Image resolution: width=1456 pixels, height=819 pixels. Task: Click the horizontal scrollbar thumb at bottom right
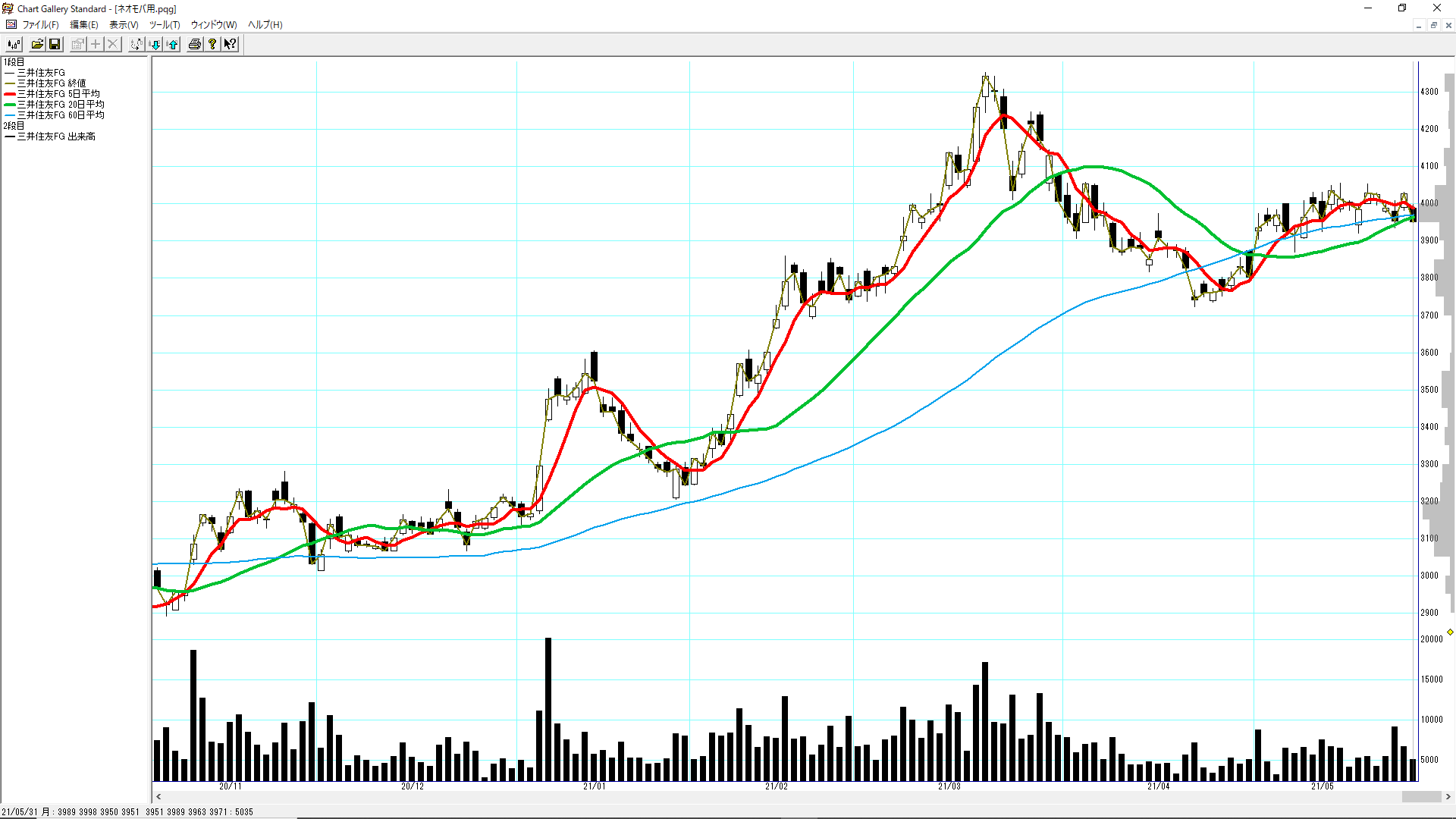(1420, 796)
